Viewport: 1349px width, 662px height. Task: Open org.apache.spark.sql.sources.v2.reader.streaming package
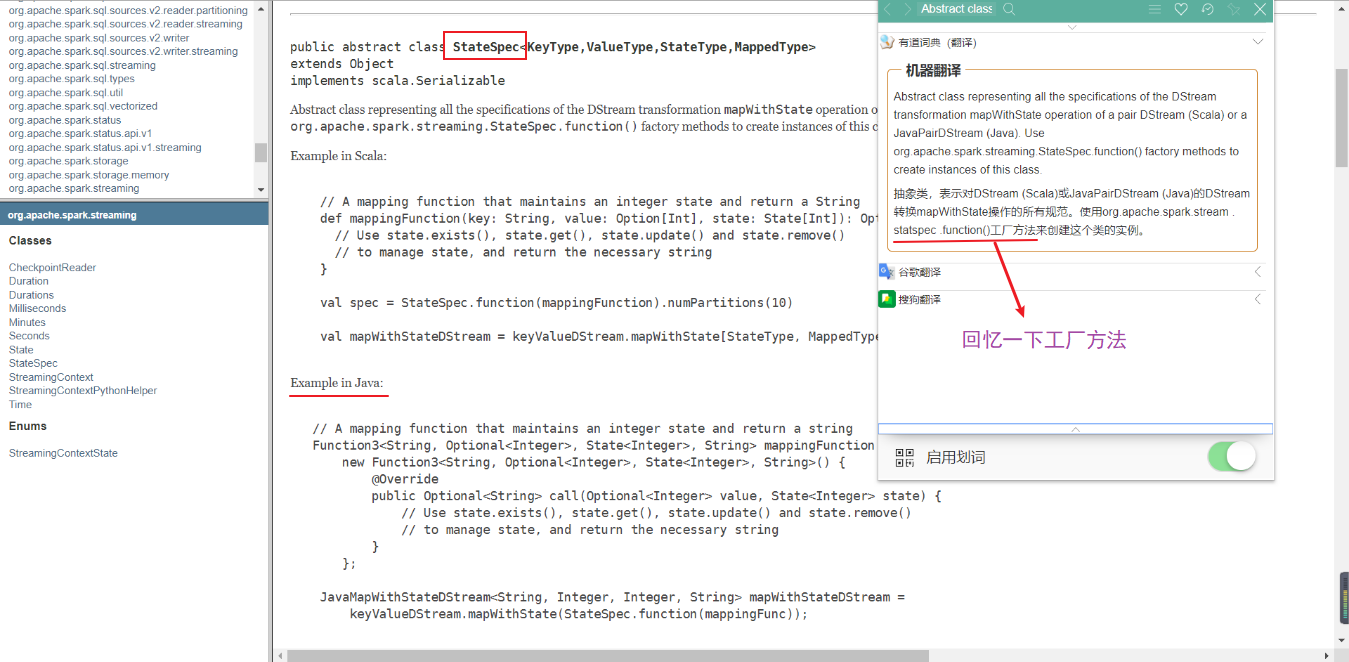(x=125, y=24)
